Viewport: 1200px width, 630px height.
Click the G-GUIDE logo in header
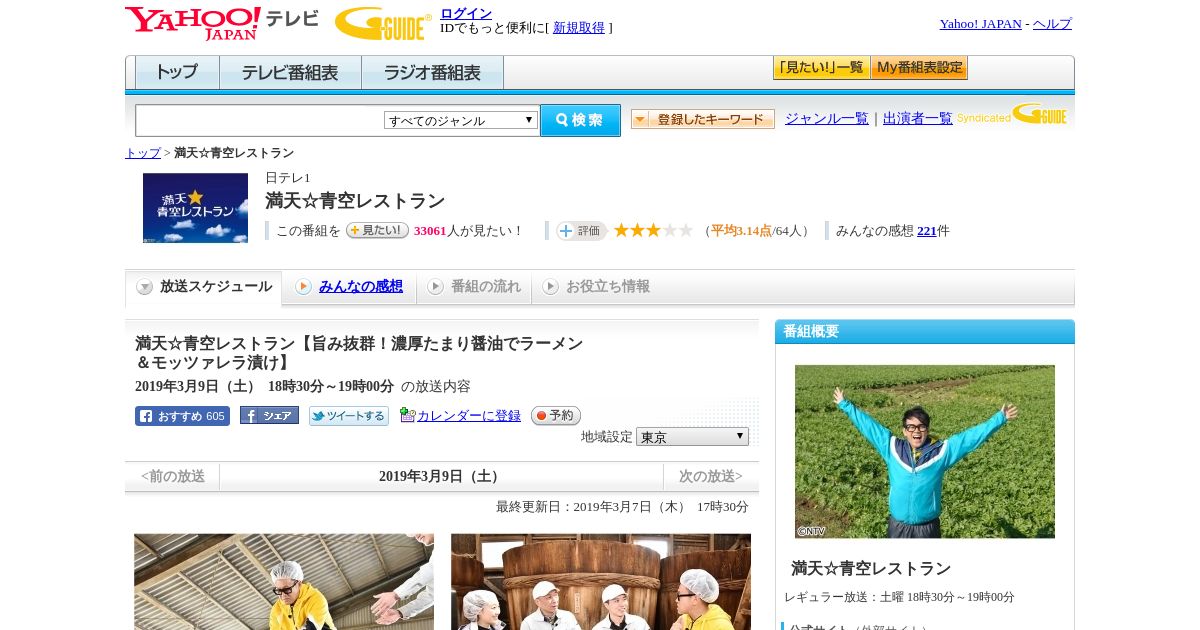[x=383, y=23]
